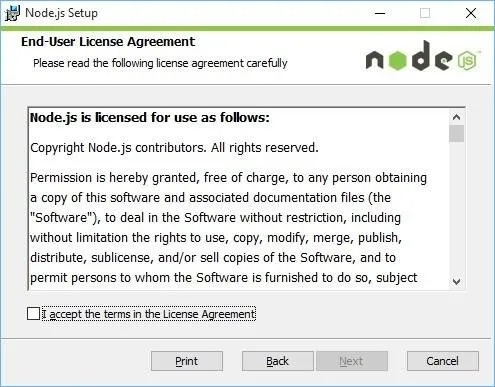This screenshot has width=495, height=387.
Task: Click the scroll up arrow of license text
Action: pyautogui.click(x=456, y=117)
